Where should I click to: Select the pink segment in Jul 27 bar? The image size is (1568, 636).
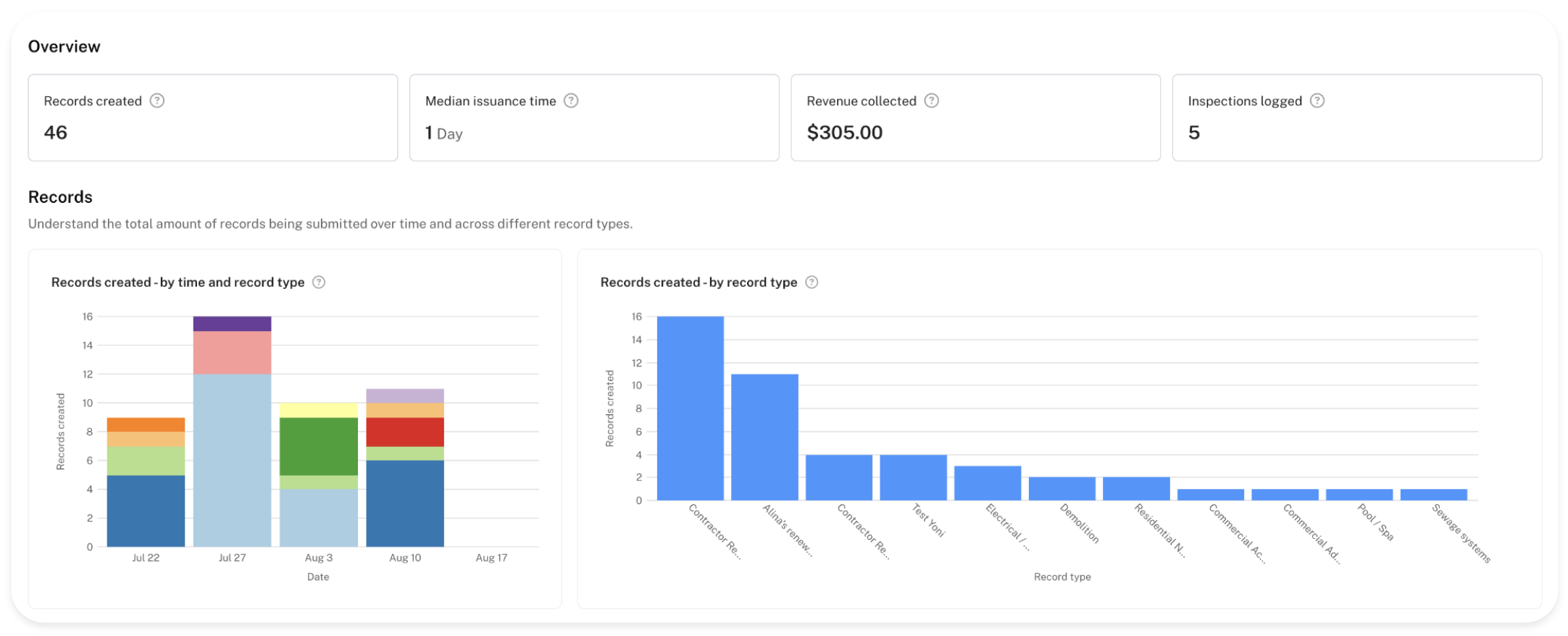(232, 353)
